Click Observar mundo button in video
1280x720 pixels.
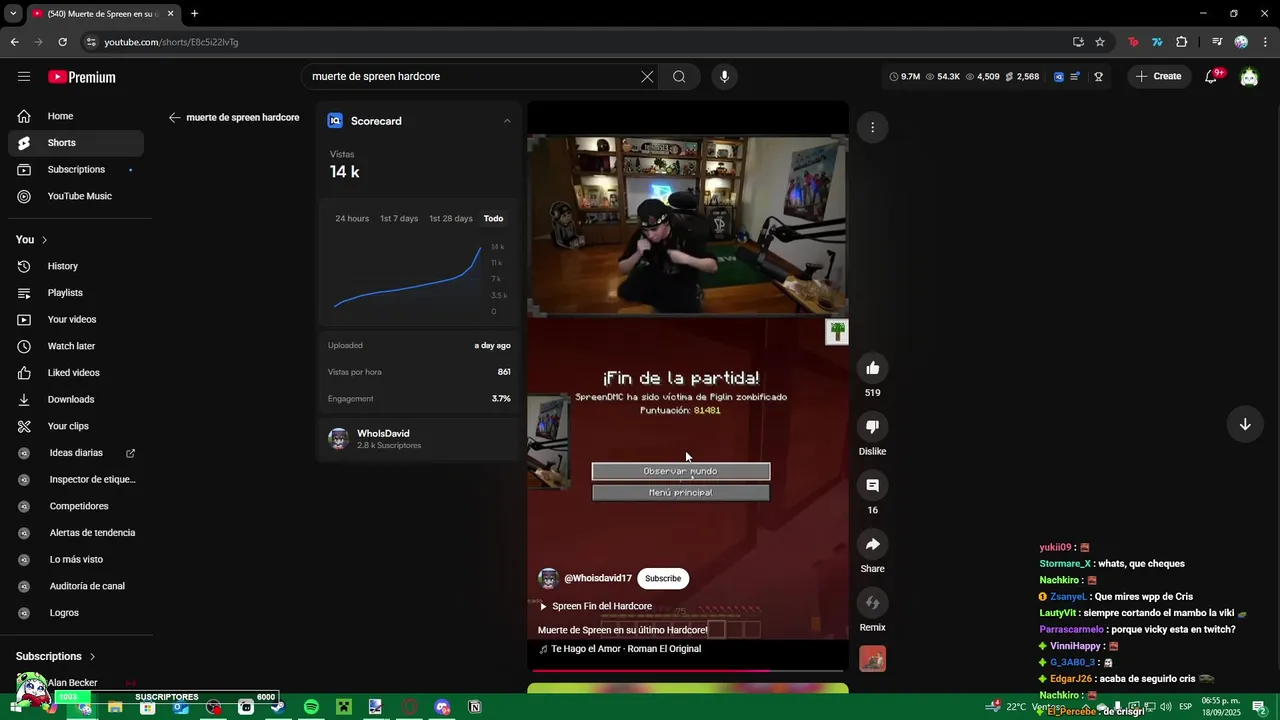tap(681, 471)
